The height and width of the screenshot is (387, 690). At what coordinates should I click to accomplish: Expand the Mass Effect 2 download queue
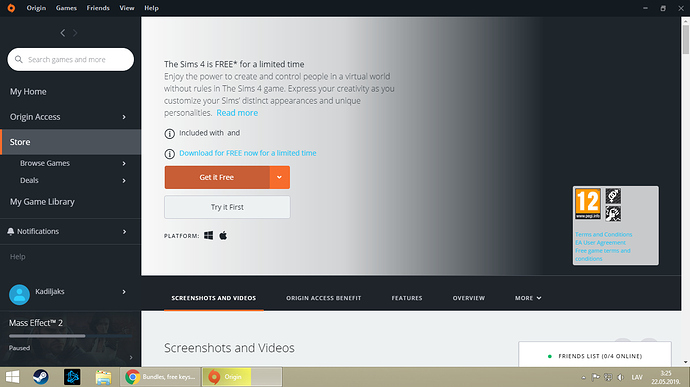(131, 358)
